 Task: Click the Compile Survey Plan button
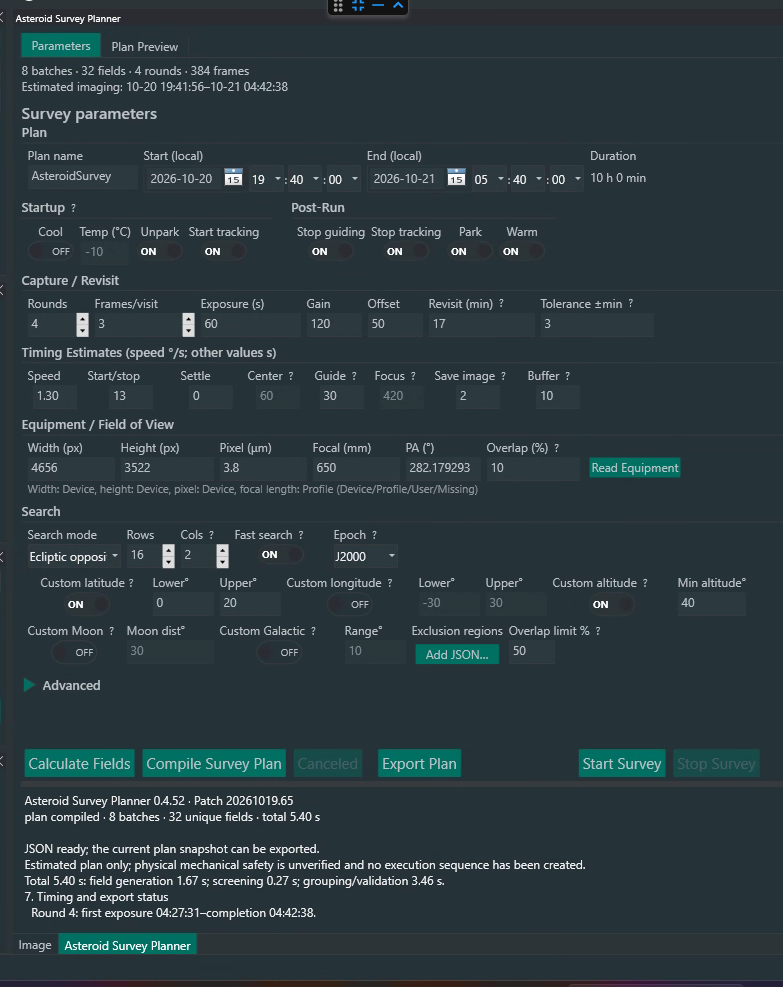point(214,764)
